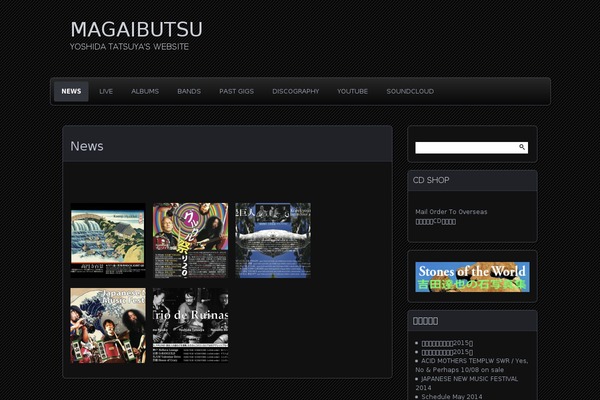Viewport: 600px width, 400px height.
Task: Open JAPANESE NEW MUSIC FESTIVAL 2014 link
Action: tap(467, 383)
